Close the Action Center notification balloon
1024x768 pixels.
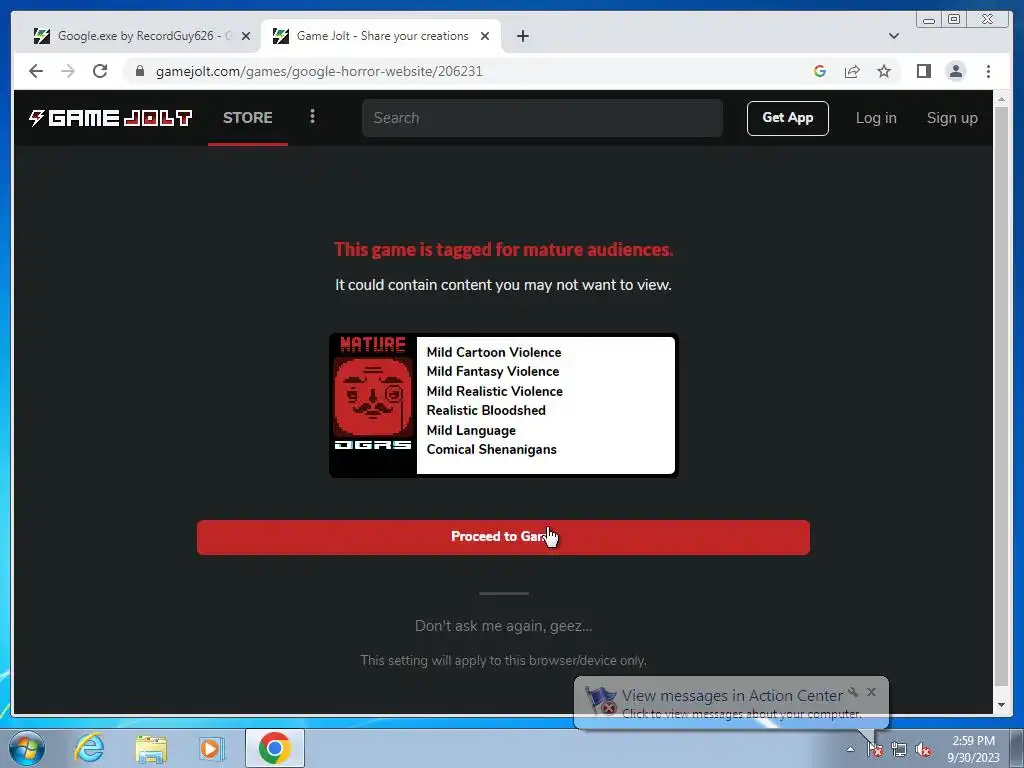click(872, 692)
